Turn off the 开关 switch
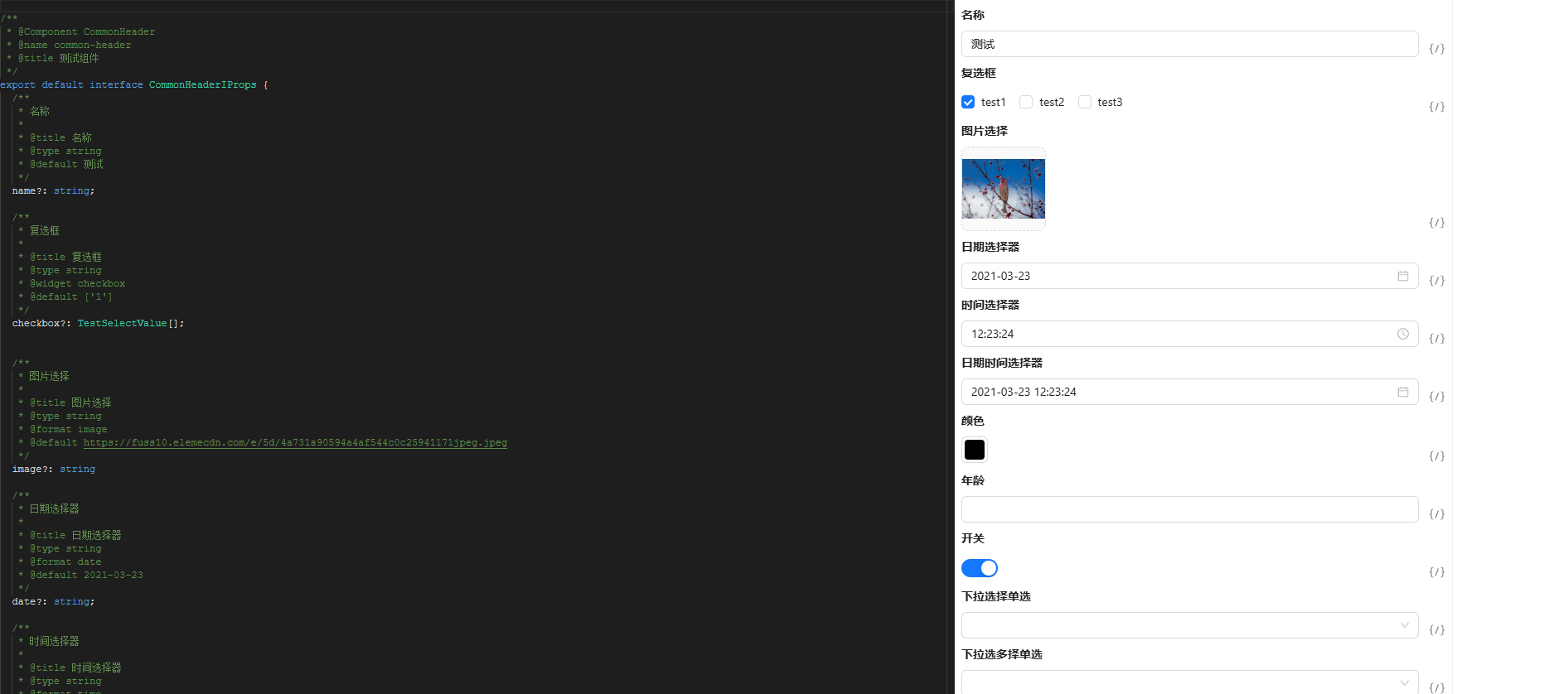 pyautogui.click(x=979, y=568)
